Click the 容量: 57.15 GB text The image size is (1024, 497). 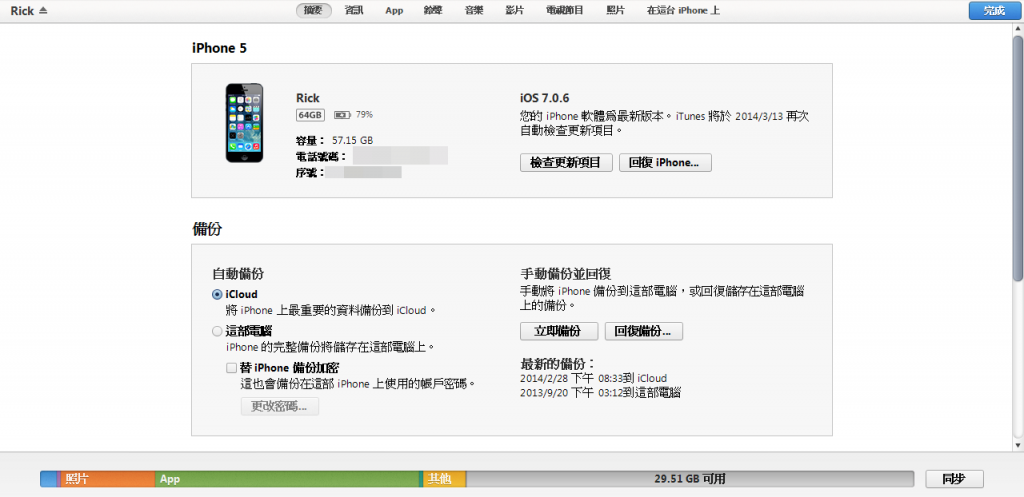point(335,140)
